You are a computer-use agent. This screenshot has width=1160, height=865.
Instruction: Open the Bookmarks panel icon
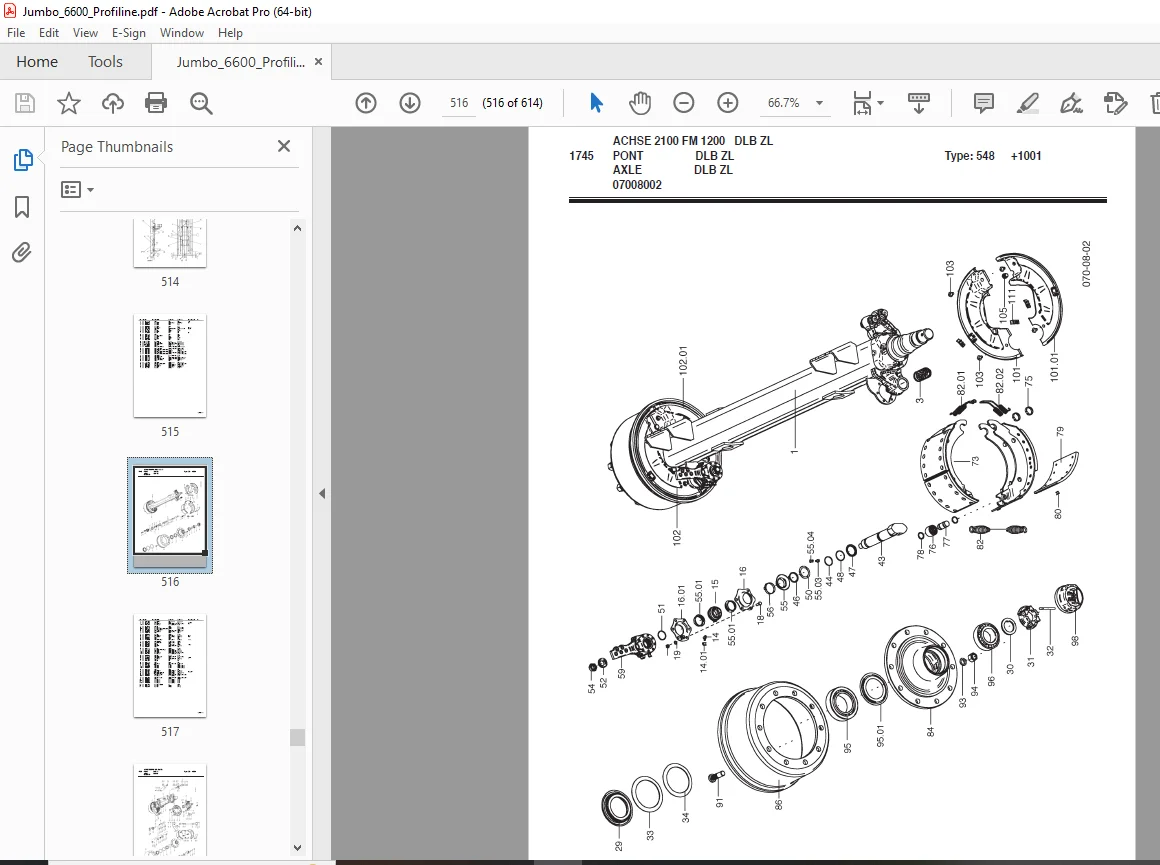click(x=22, y=206)
